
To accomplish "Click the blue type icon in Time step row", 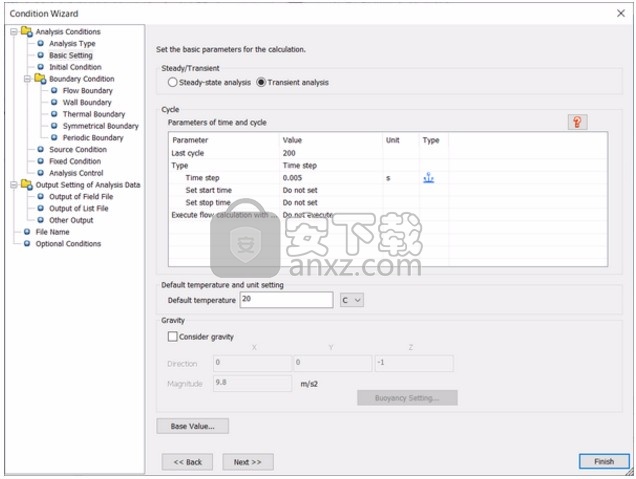I will (428, 178).
